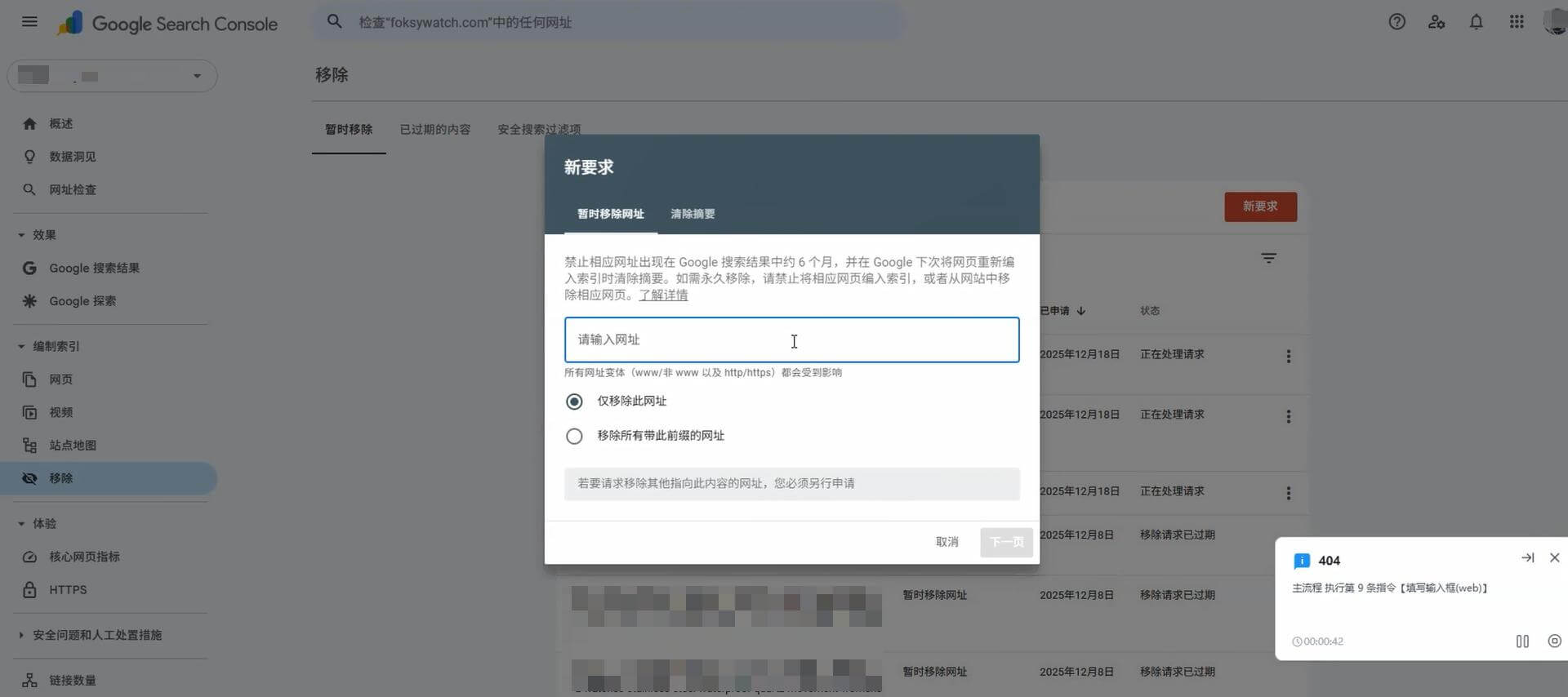Click the '请输入网址' input field
1568x697 pixels.
791,340
